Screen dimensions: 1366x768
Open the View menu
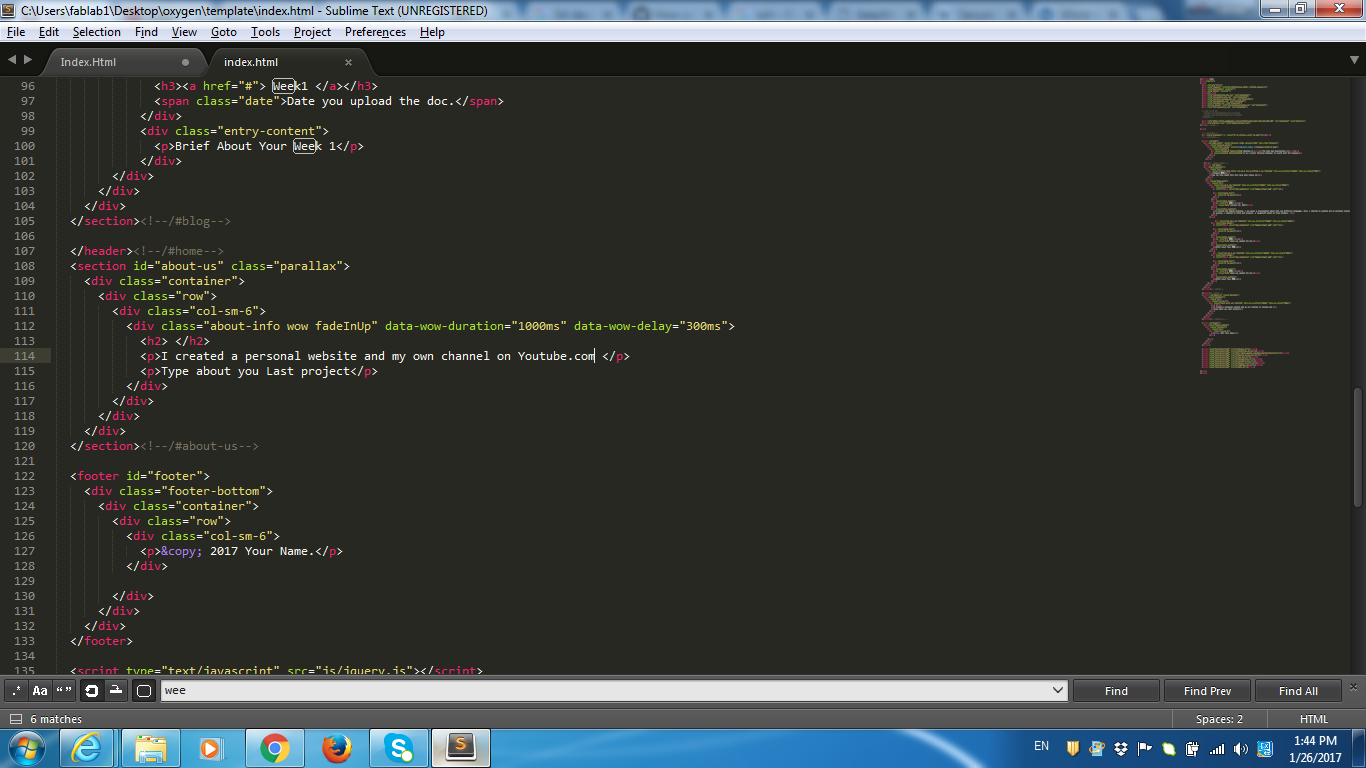click(x=184, y=32)
